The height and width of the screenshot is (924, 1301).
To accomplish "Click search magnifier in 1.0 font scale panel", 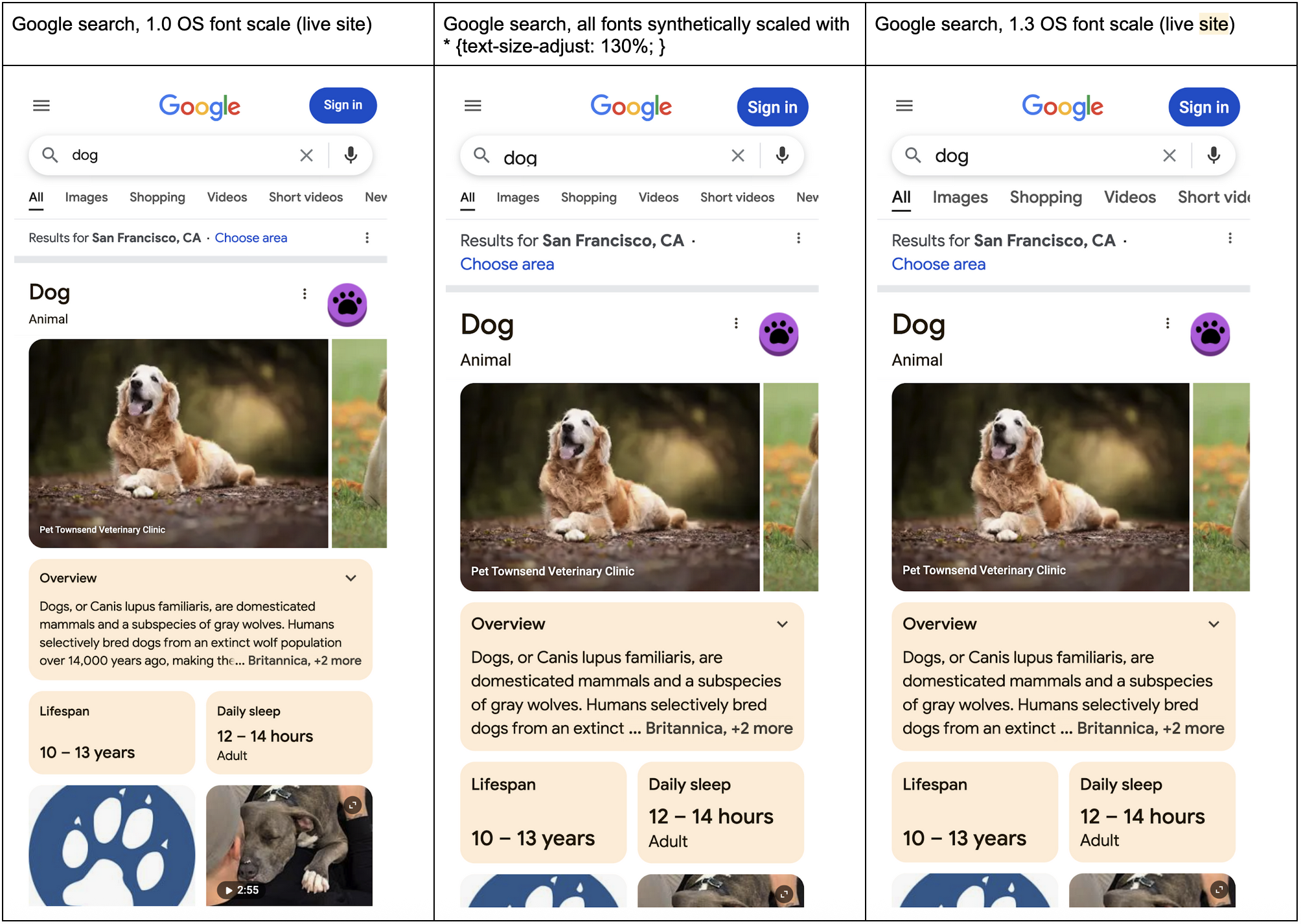I will tap(50, 155).
